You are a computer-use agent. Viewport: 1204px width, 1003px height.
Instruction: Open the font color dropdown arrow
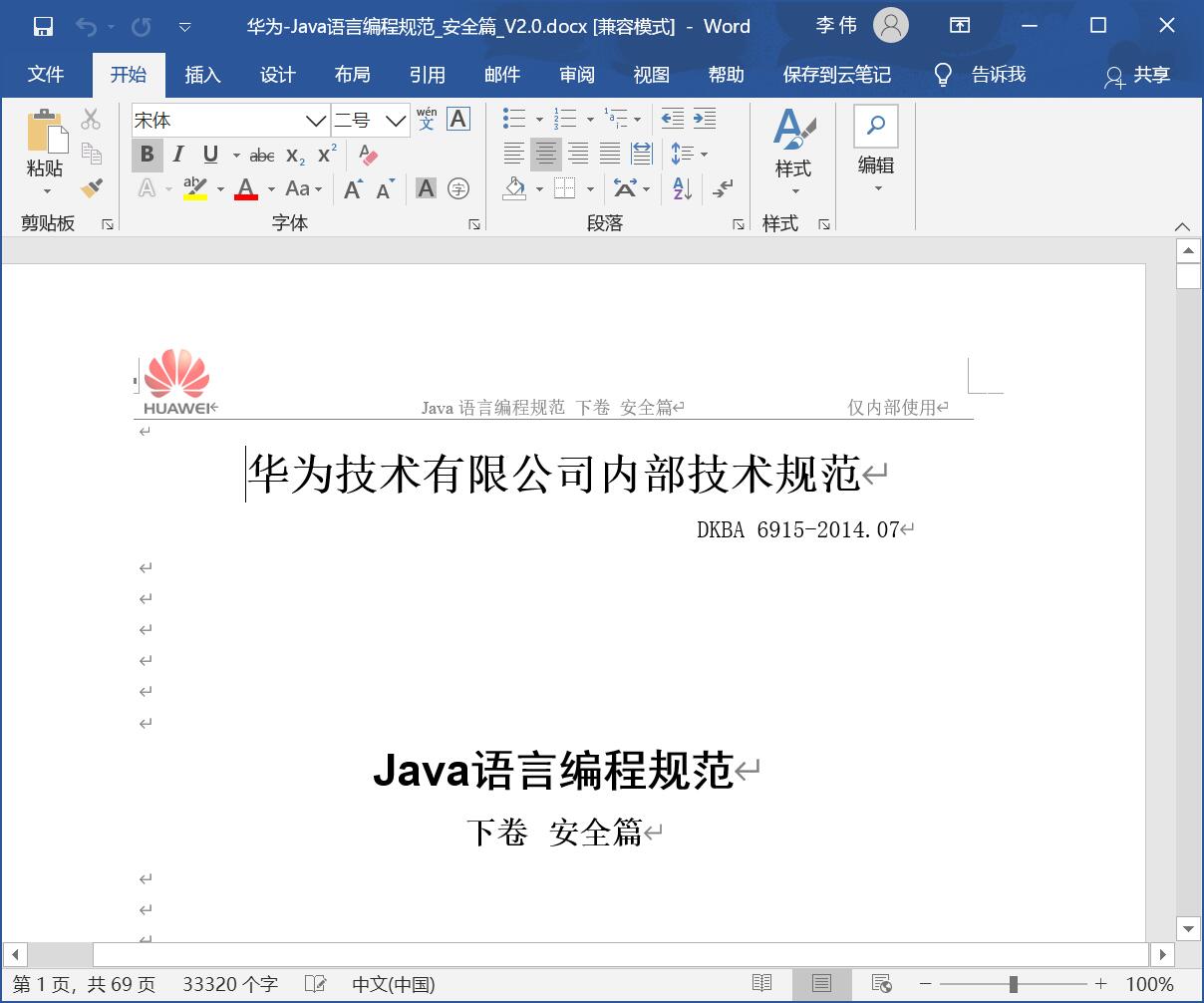click(x=271, y=189)
